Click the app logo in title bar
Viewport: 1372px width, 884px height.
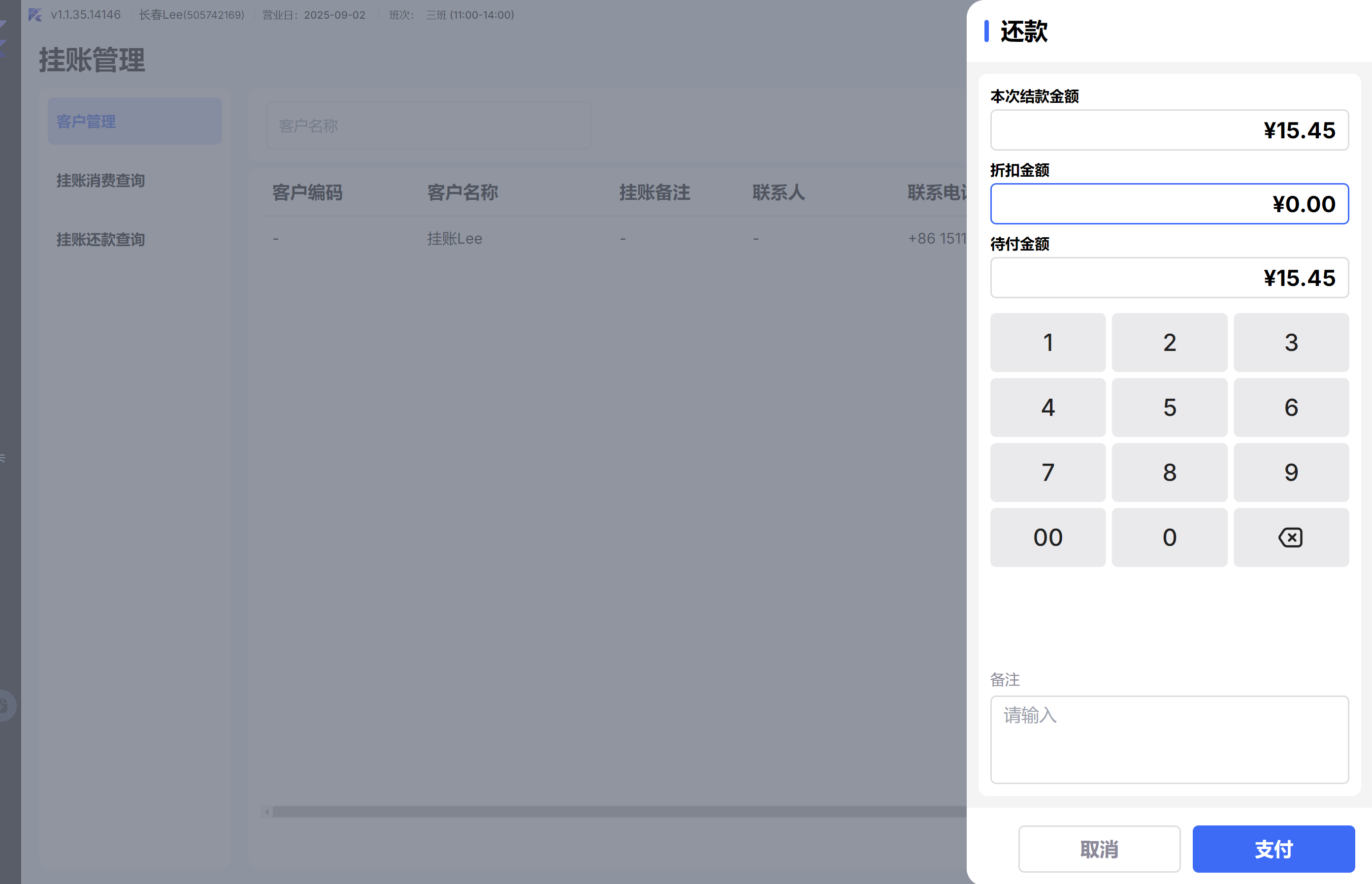tap(35, 15)
